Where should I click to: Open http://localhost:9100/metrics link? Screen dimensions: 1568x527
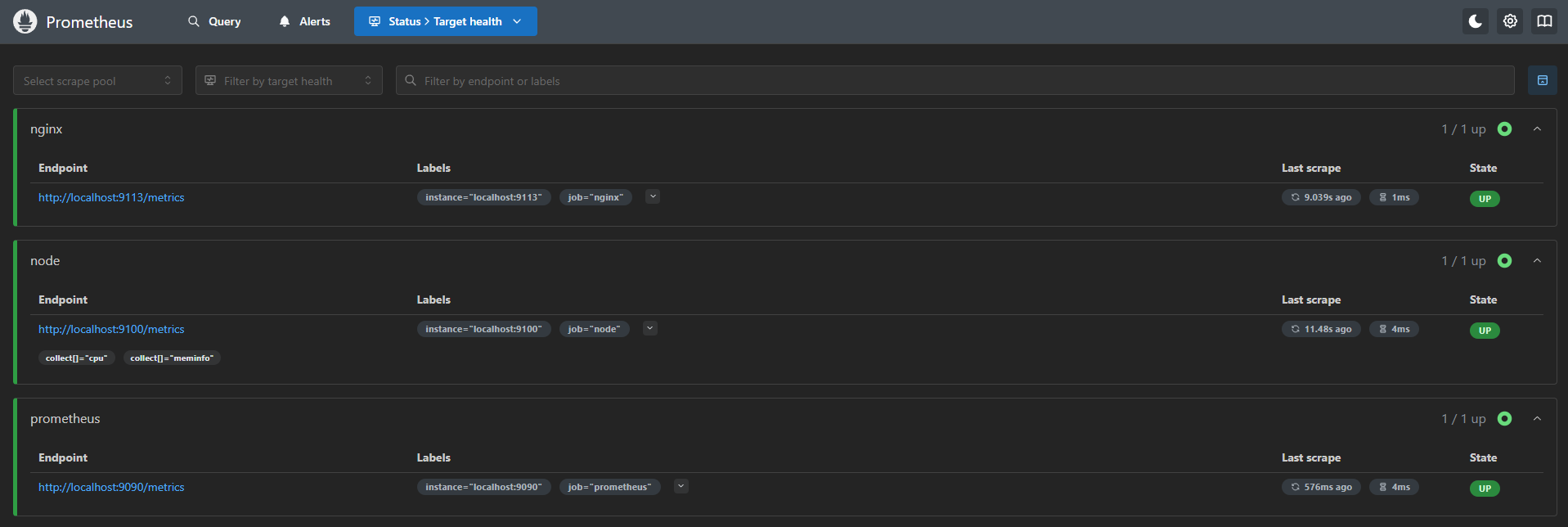point(111,329)
